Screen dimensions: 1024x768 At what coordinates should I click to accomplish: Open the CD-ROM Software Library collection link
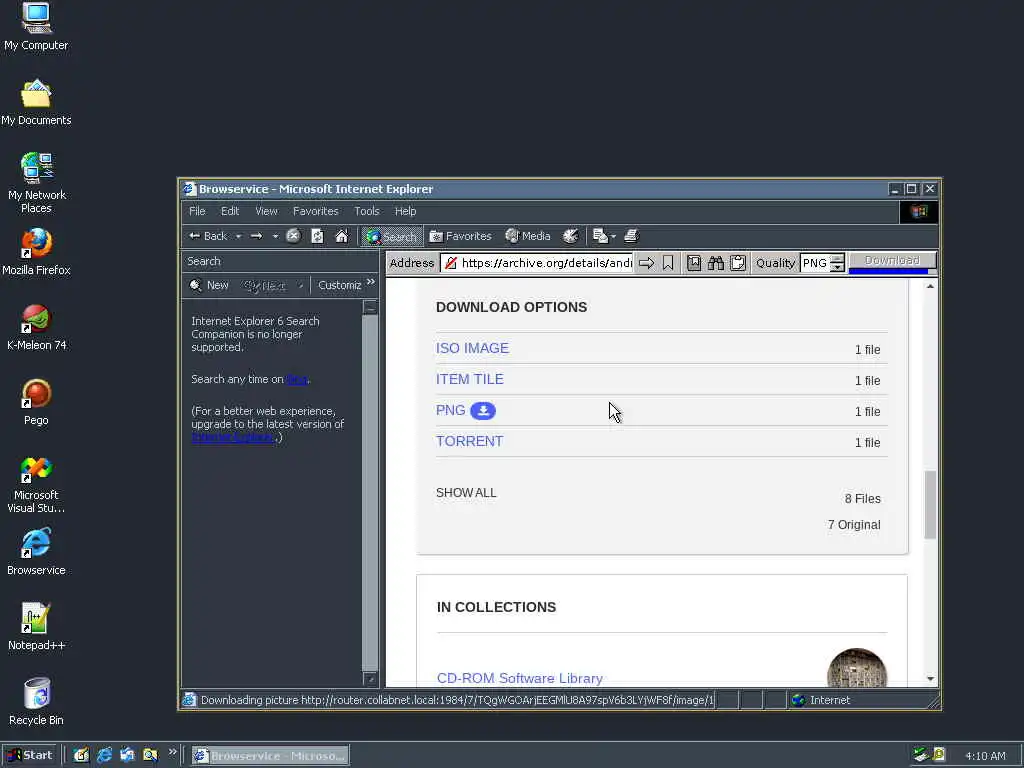(x=520, y=679)
